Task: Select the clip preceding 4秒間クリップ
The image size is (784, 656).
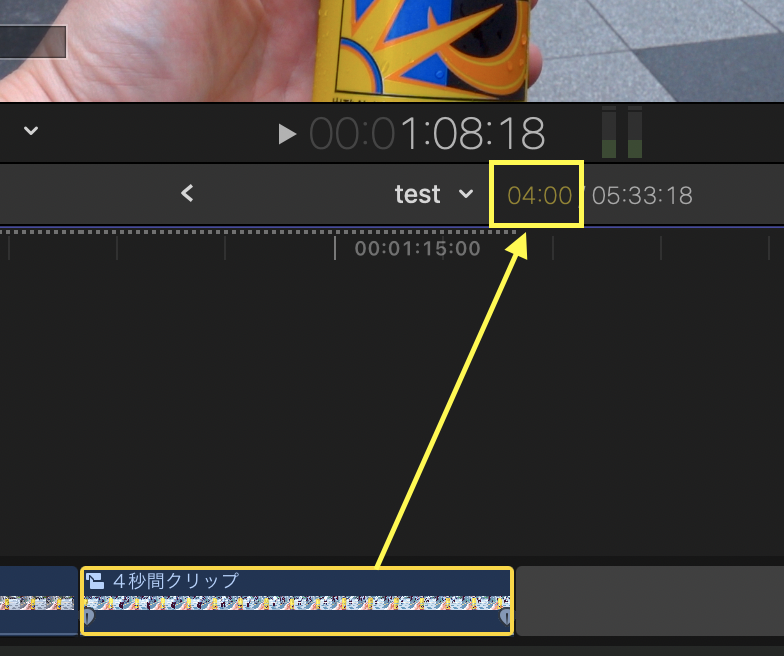Action: click(38, 601)
